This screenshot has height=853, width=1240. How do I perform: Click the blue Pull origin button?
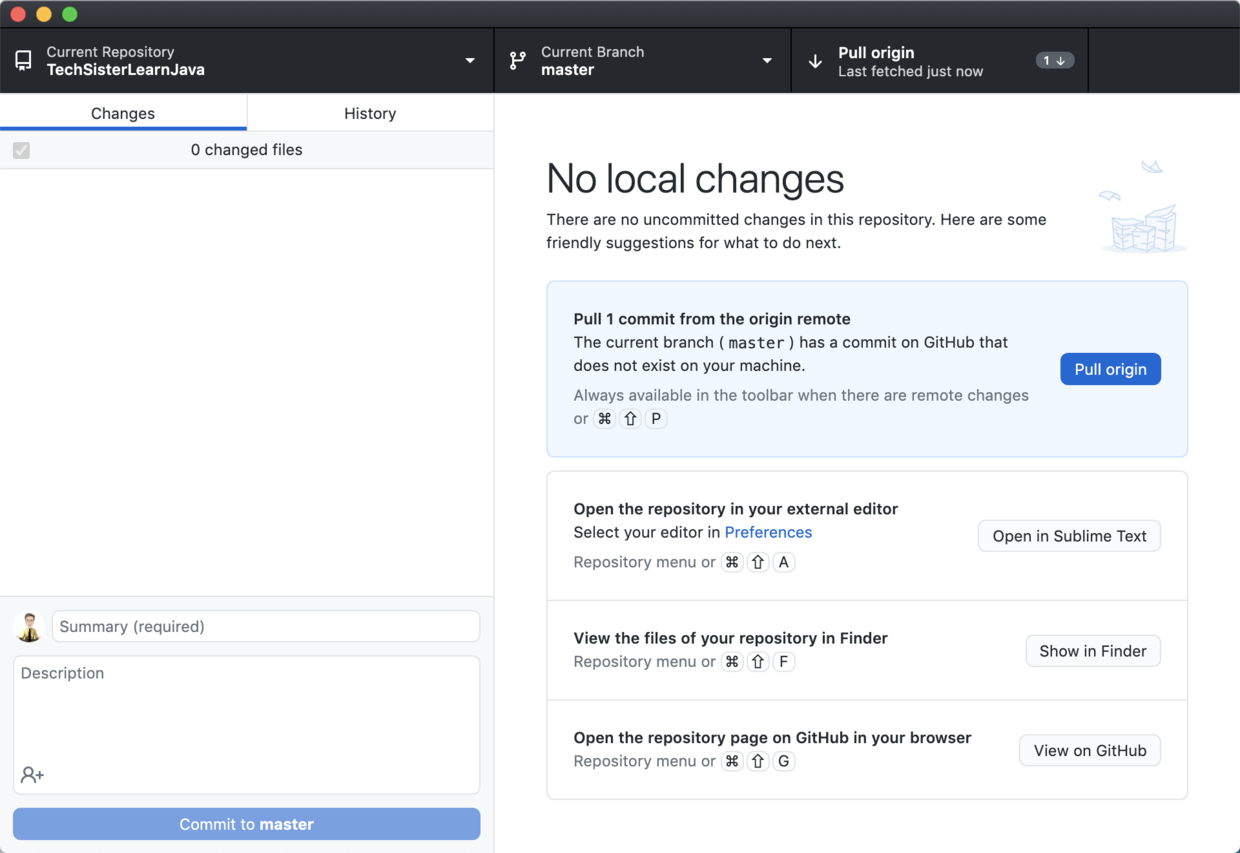click(1110, 369)
